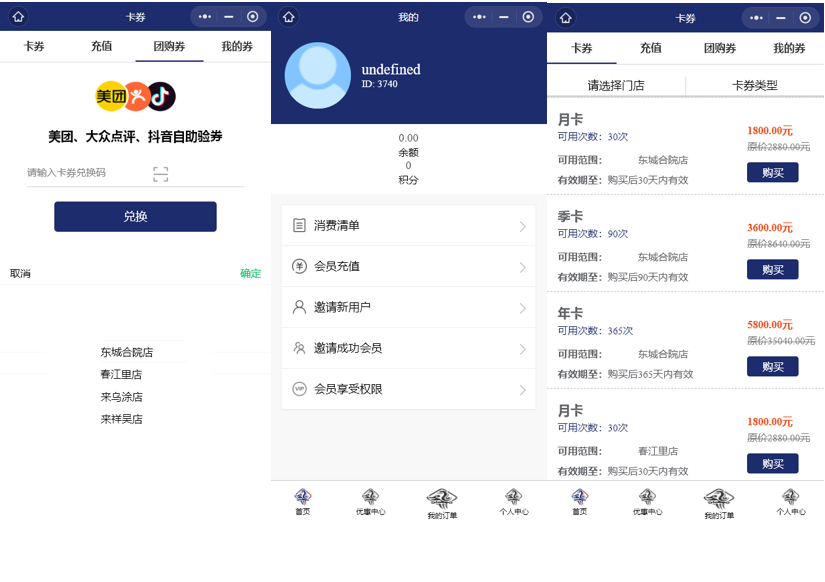Viewport: 825px width, 582px height.
Task: Click 购买 for the 季卡
Action: [773, 269]
